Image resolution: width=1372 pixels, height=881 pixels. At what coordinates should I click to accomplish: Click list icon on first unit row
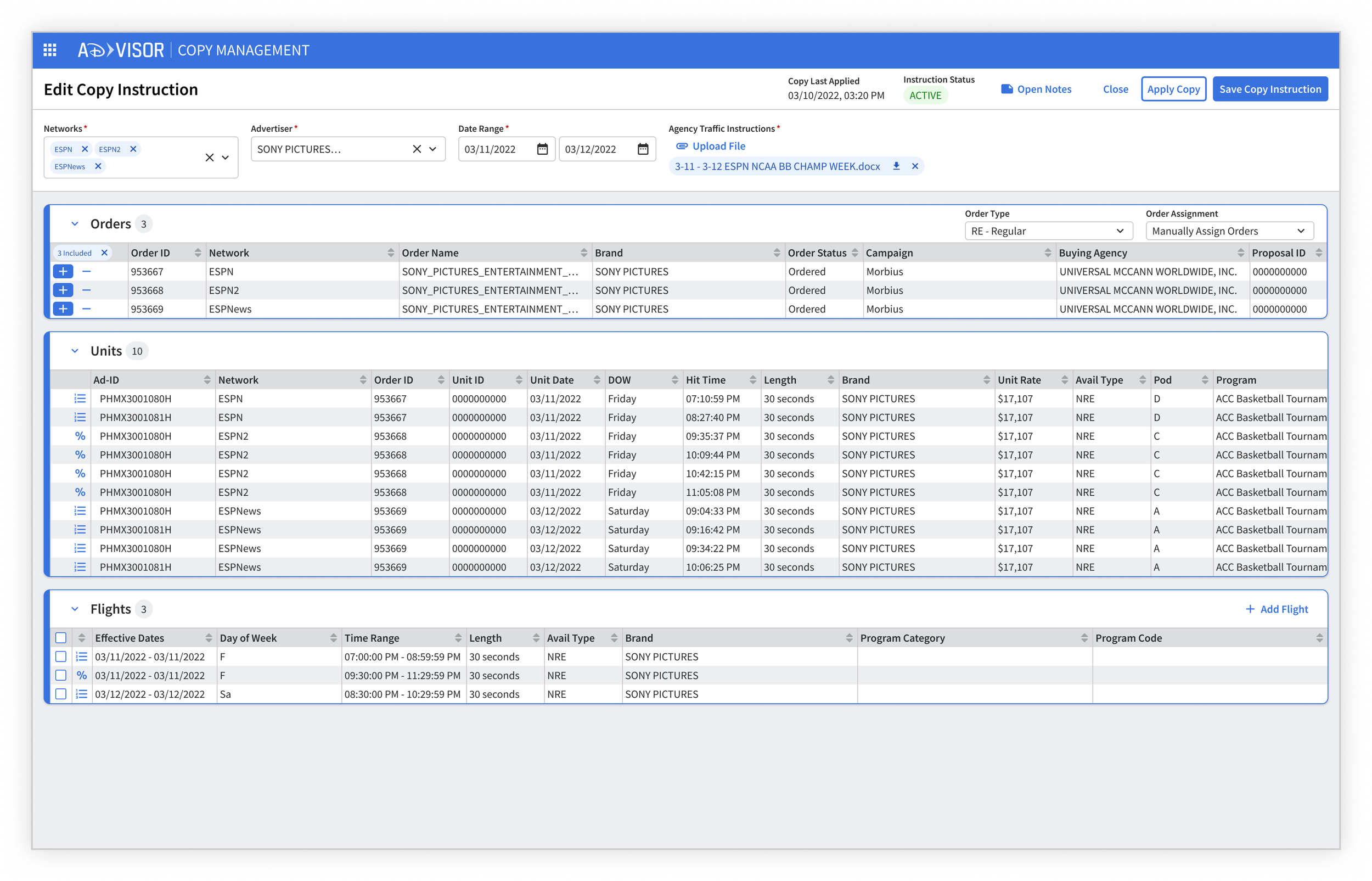[x=80, y=399]
